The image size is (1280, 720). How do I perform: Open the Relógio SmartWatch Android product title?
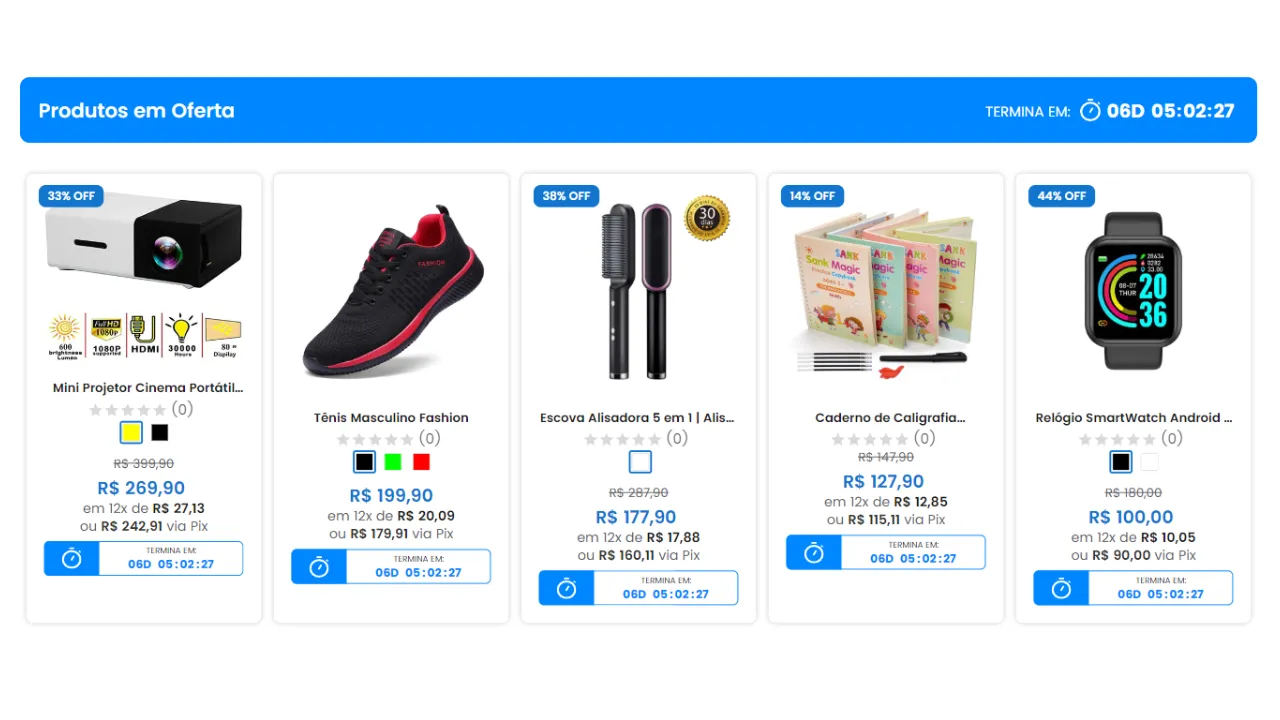[1134, 418]
